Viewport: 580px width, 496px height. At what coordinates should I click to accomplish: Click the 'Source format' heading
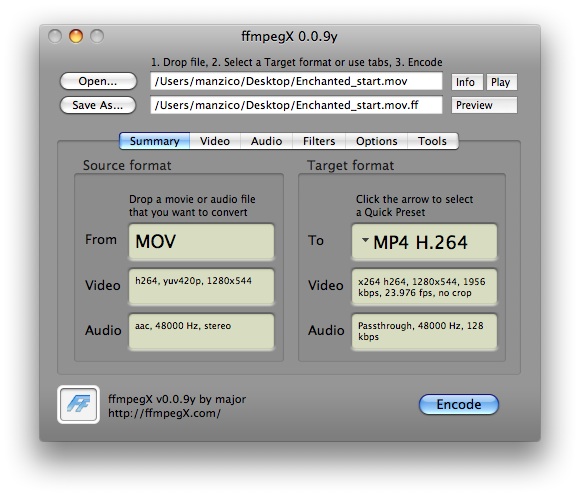point(127,165)
